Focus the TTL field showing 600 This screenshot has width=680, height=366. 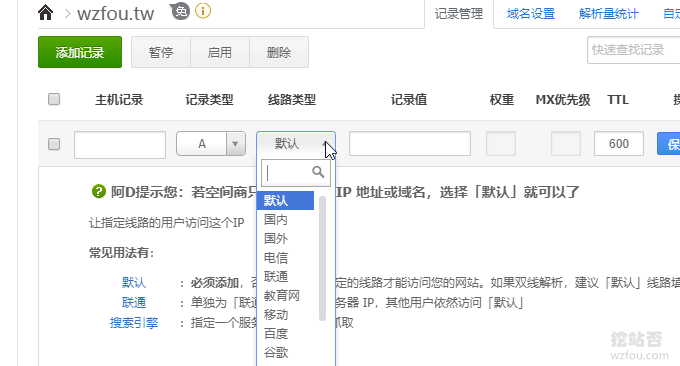(619, 144)
